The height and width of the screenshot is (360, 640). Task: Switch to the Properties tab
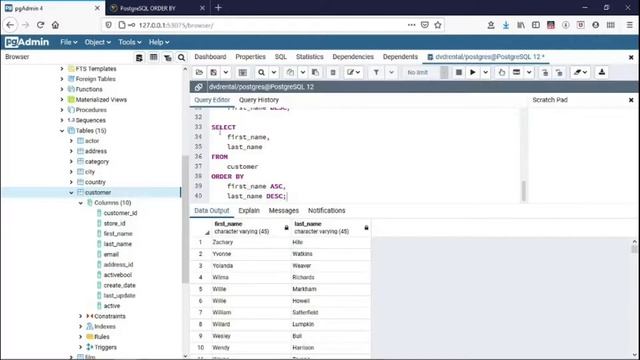[251, 57]
